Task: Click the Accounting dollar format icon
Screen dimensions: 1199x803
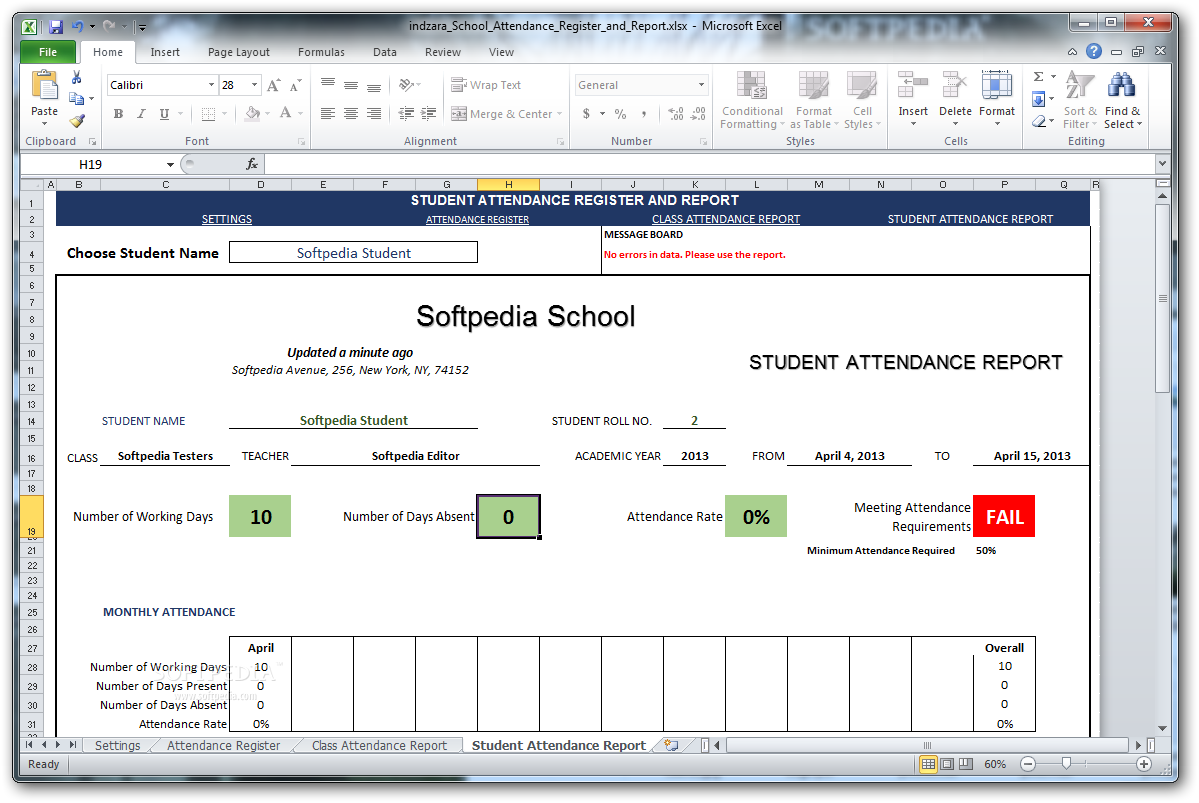Action: (587, 114)
